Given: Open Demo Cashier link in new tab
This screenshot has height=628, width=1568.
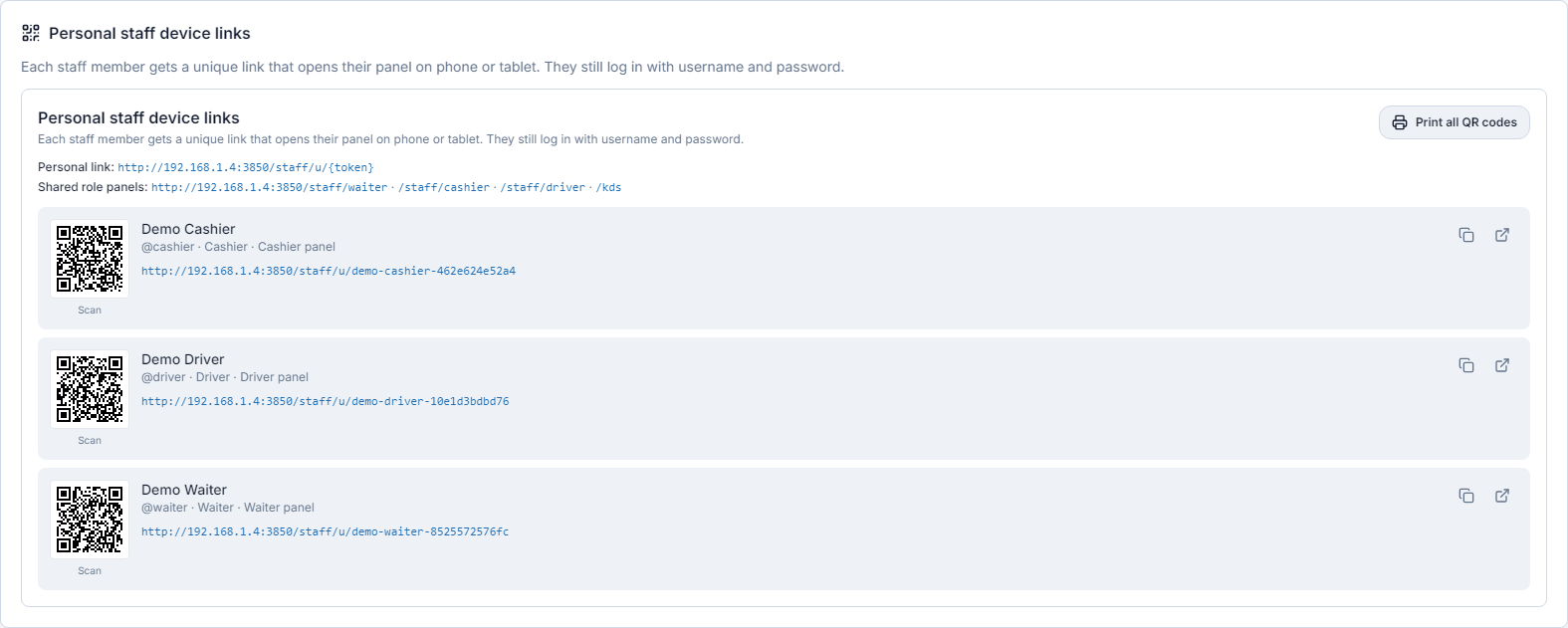Looking at the screenshot, I should [x=1502, y=235].
